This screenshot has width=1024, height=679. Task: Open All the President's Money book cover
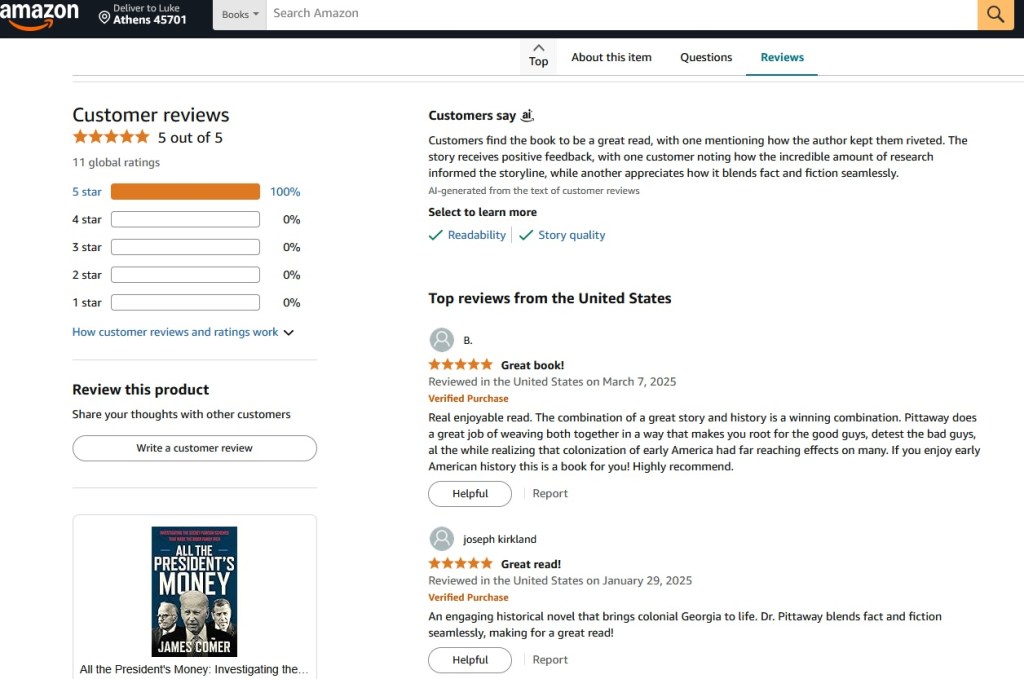(x=194, y=592)
